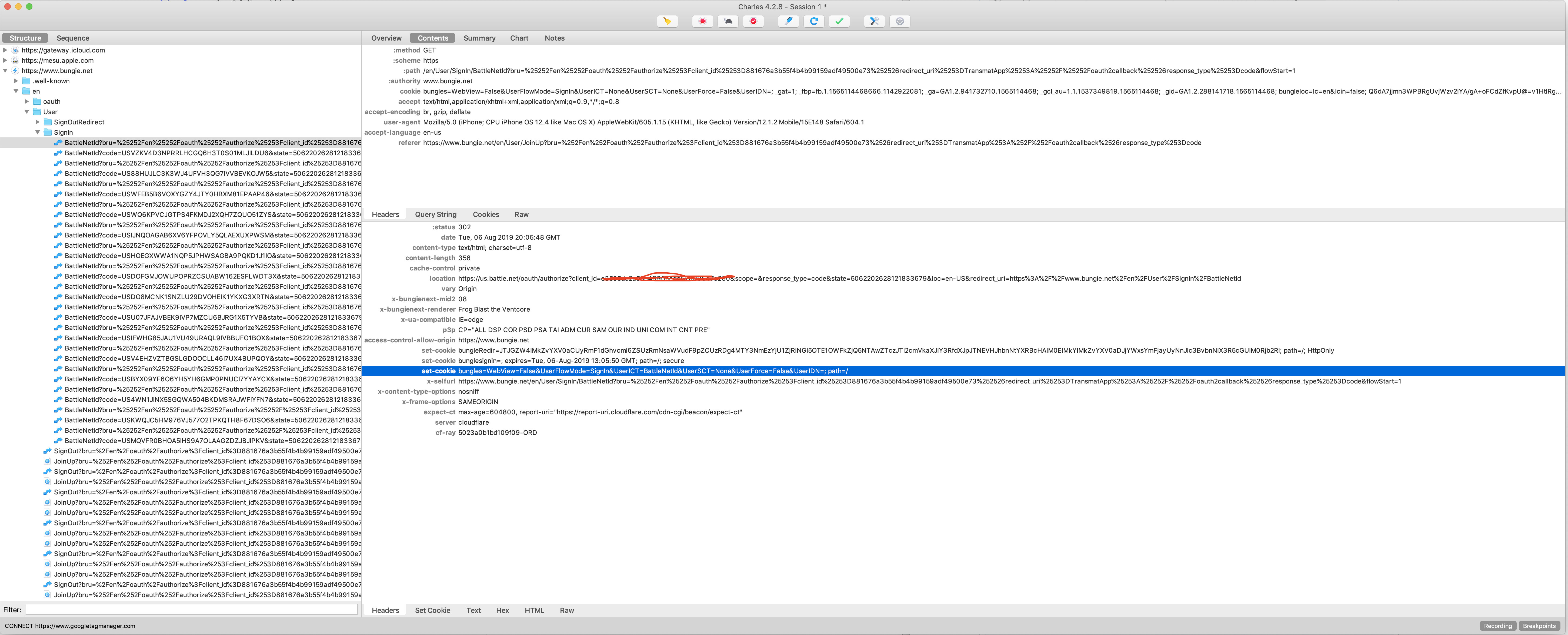Collapse the SignIn folder
Image resolution: width=1568 pixels, height=635 pixels.
click(38, 132)
